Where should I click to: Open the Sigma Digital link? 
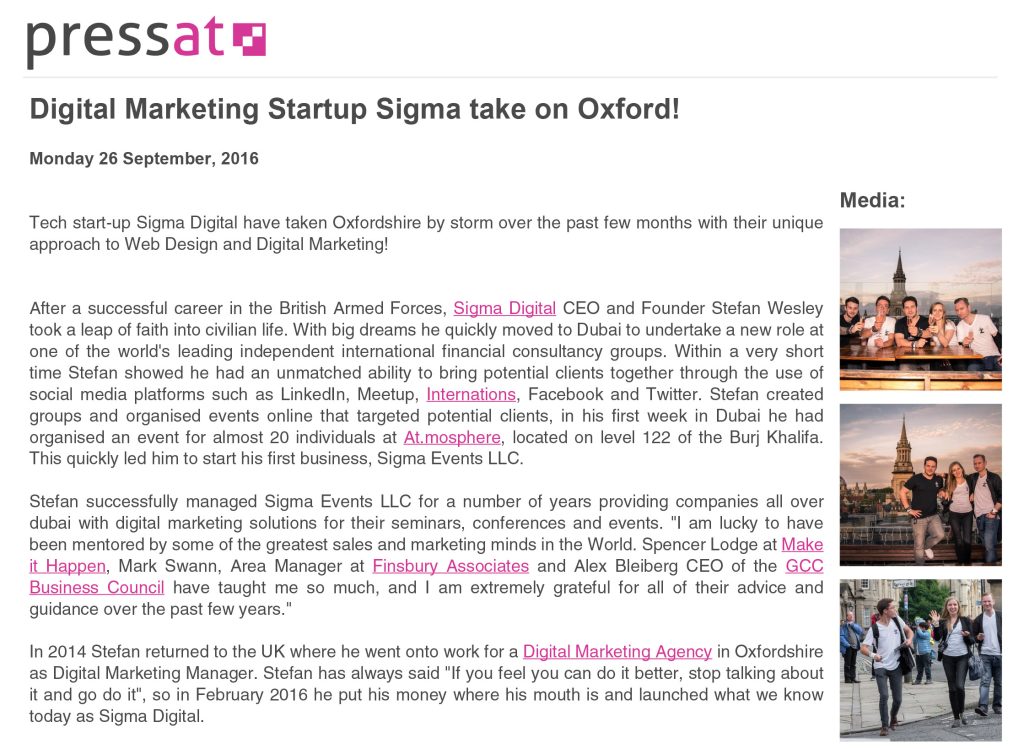504,308
